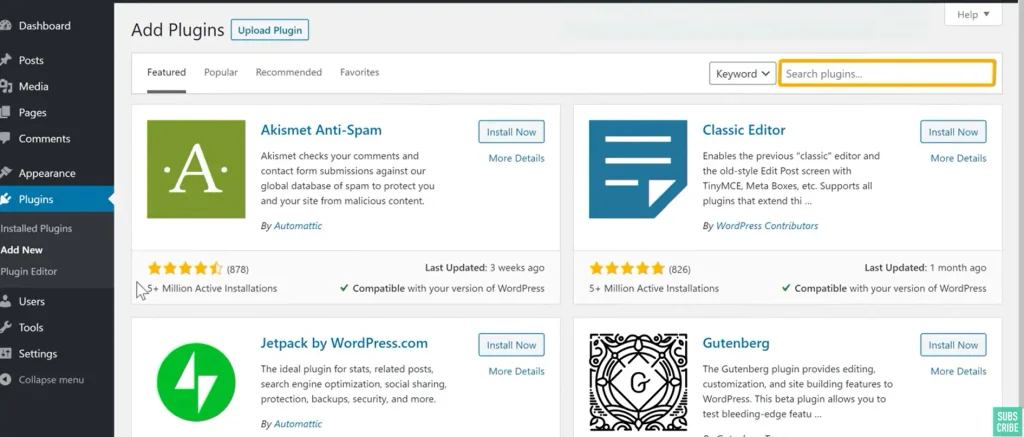
Task: Open Plugin Editor submenu item
Action: click(29, 271)
